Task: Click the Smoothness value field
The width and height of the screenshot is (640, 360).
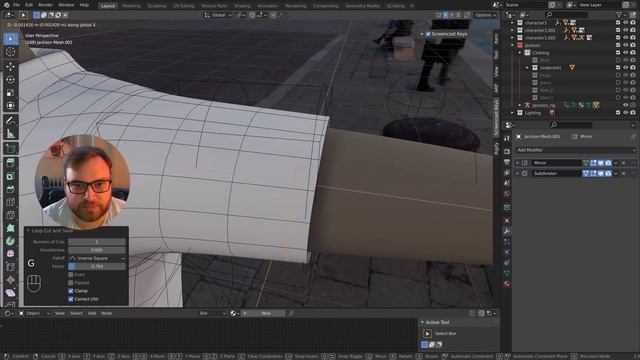Action: click(97, 250)
